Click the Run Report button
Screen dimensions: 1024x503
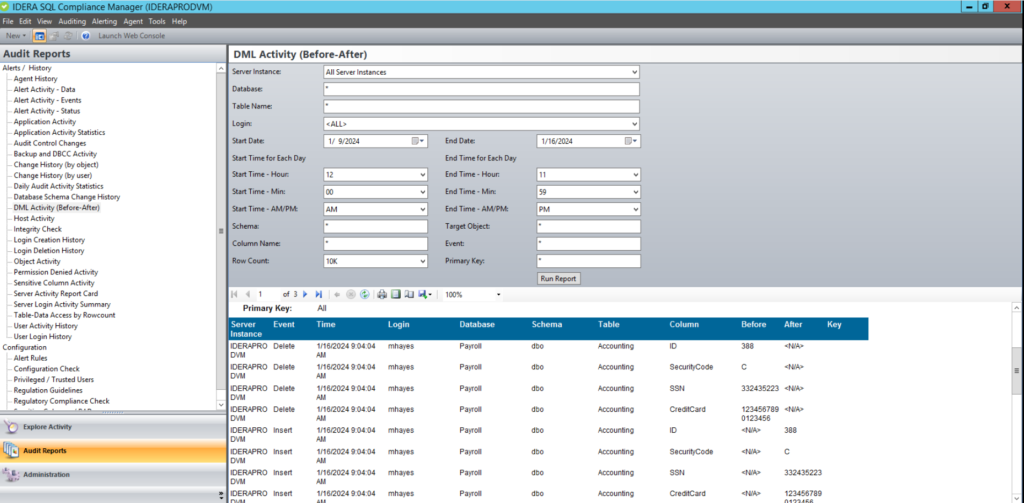pos(558,278)
